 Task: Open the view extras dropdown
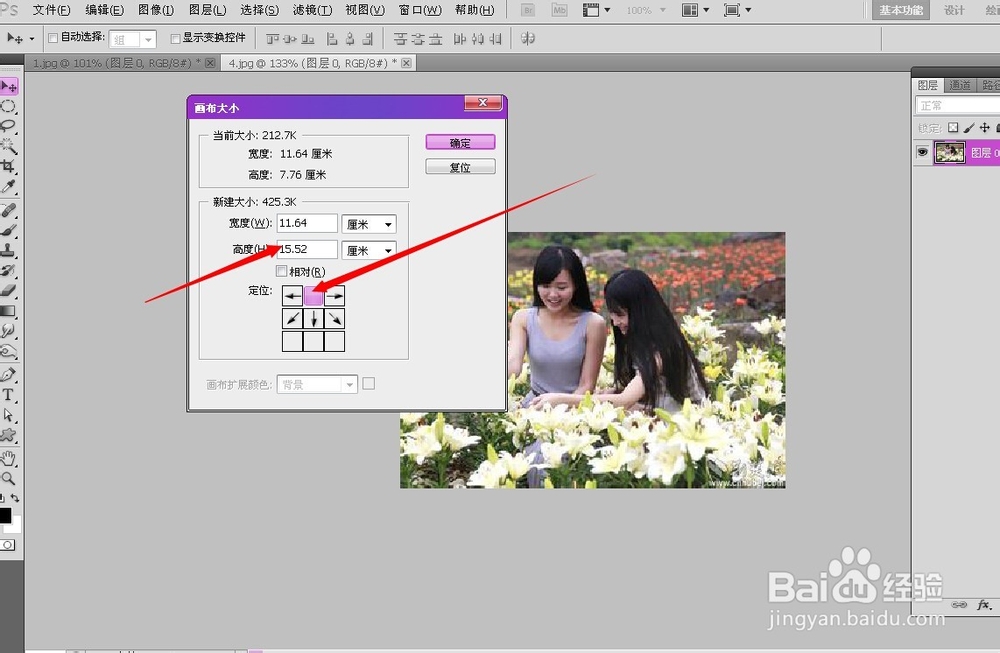coord(597,10)
